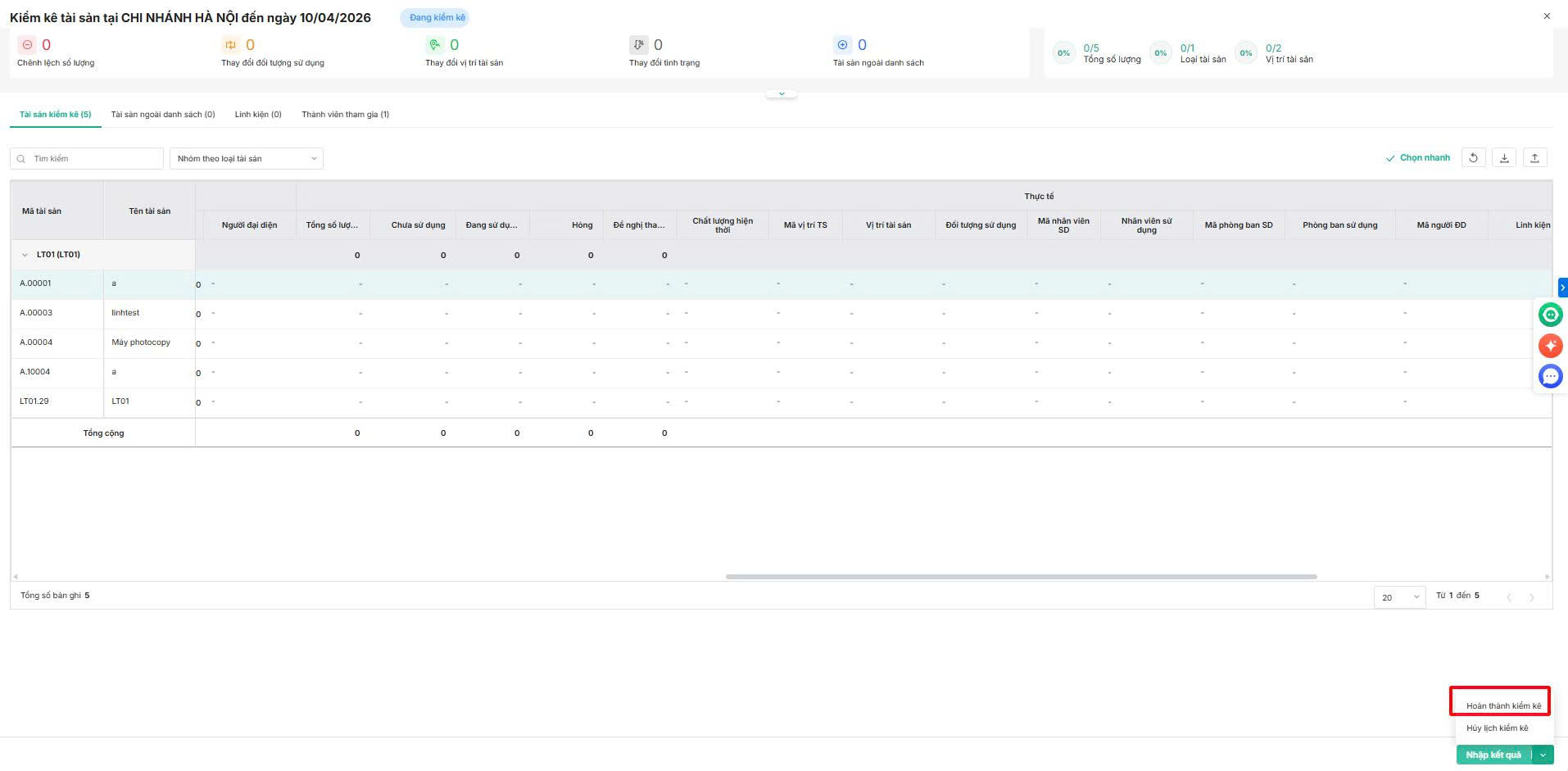The height and width of the screenshot is (771, 1568).
Task: Click the refresh data icon button
Action: [1473, 158]
